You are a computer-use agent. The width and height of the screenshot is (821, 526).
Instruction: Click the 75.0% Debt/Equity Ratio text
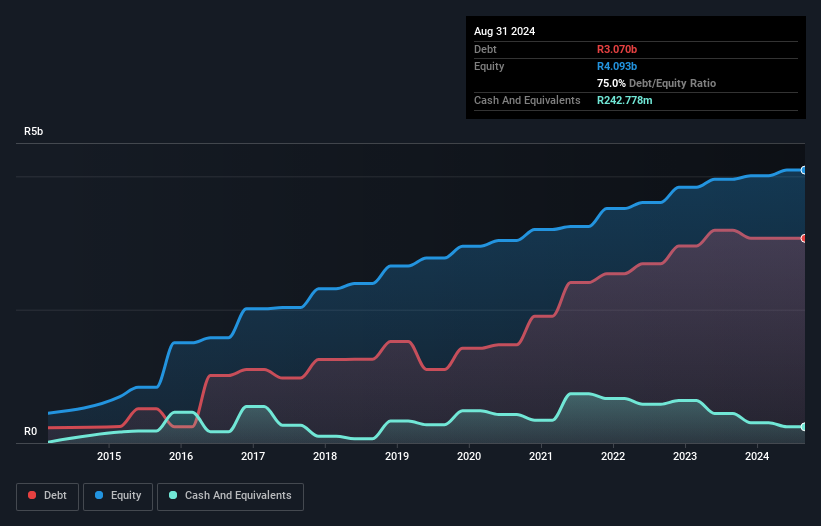656,83
